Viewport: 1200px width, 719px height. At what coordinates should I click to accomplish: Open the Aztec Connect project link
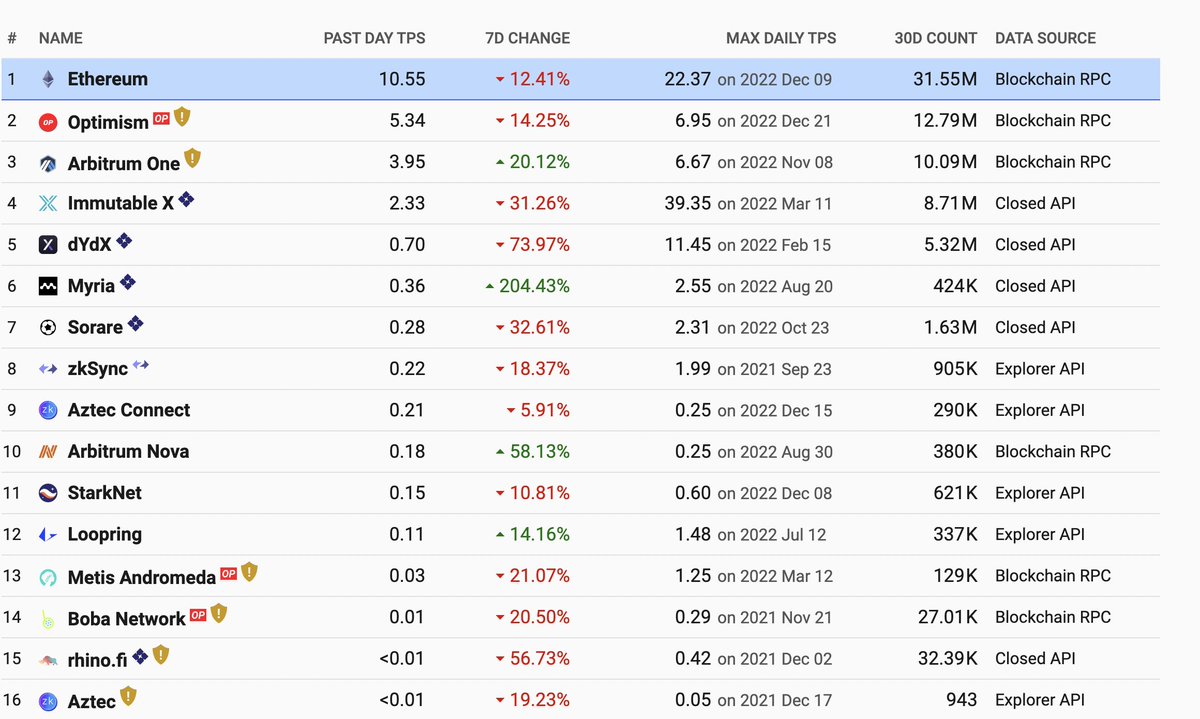coord(128,410)
